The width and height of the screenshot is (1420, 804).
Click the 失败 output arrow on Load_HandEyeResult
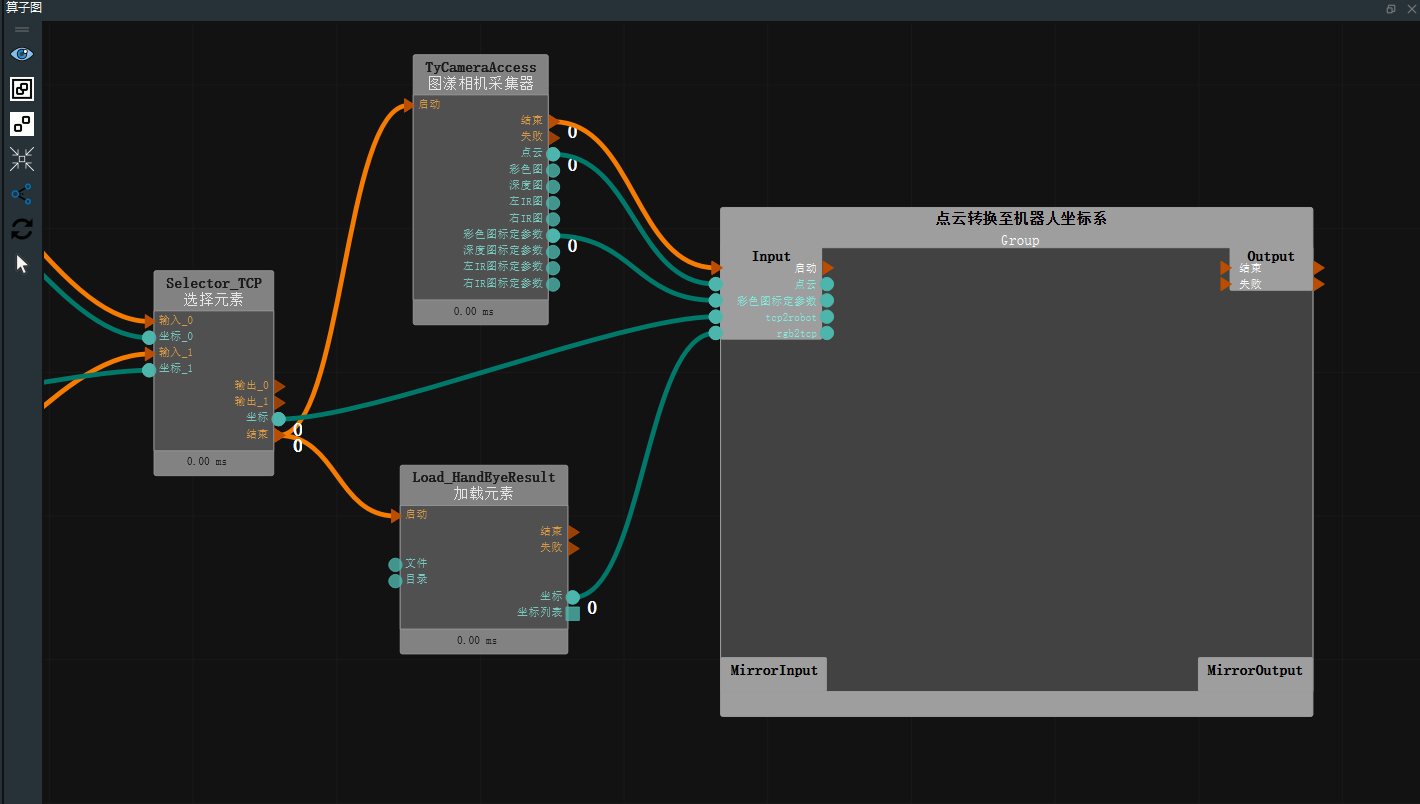(x=573, y=548)
